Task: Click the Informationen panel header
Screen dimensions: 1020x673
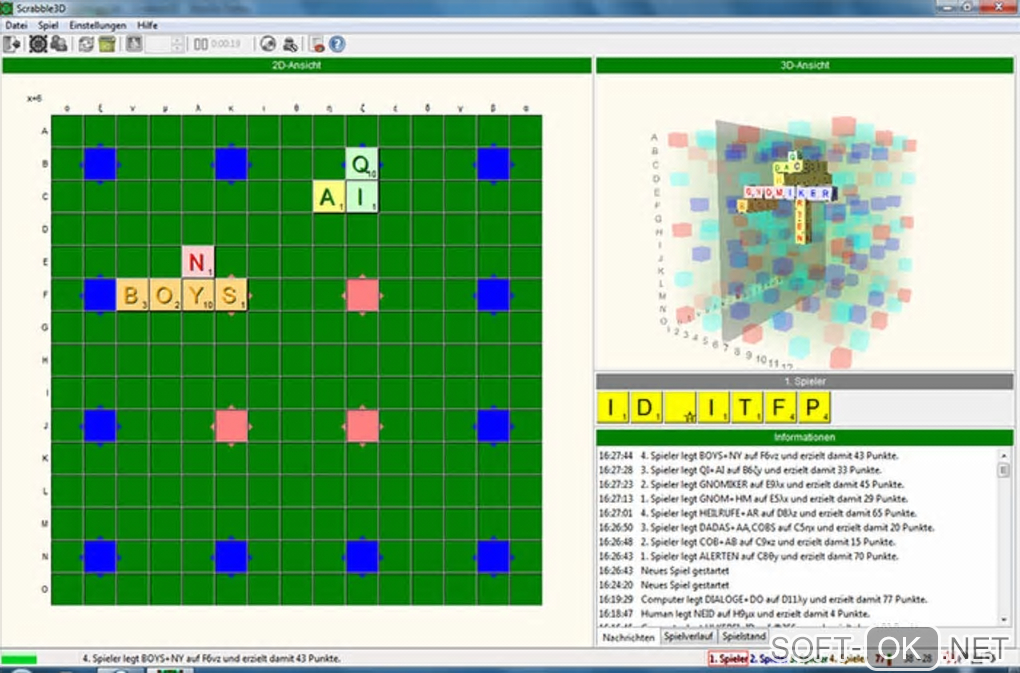Action: point(805,437)
